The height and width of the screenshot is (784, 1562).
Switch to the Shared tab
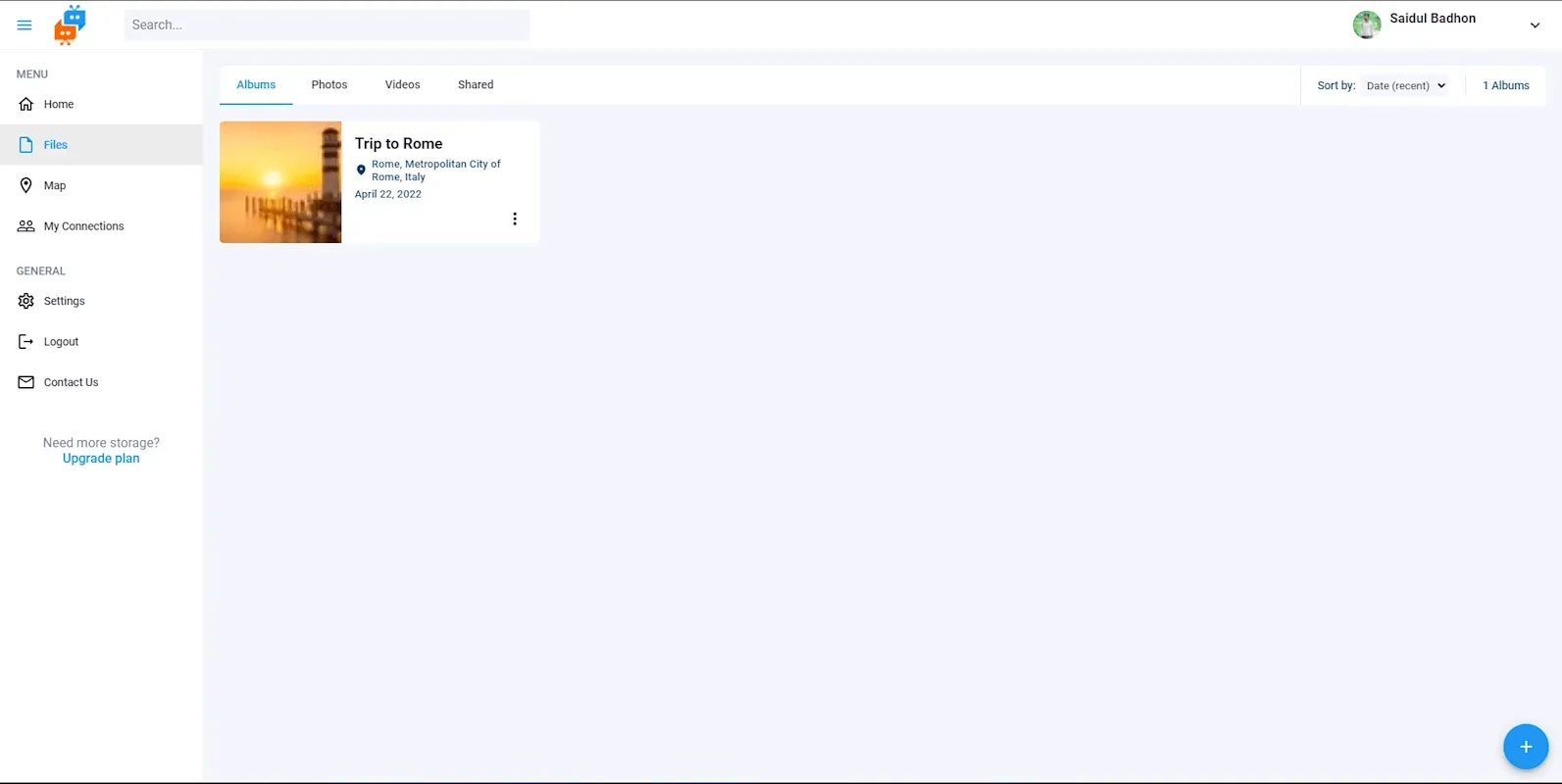click(x=476, y=84)
